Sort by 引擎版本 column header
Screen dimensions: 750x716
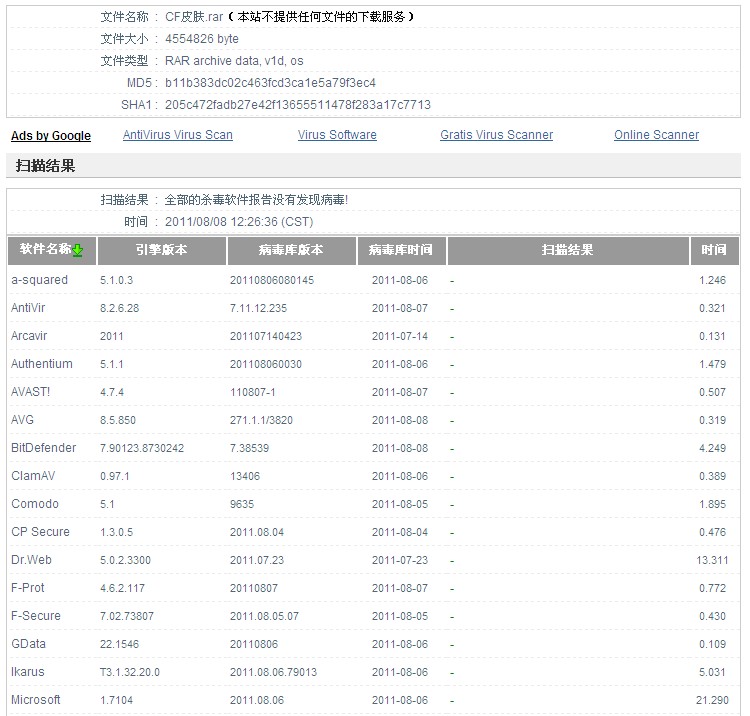coord(162,250)
